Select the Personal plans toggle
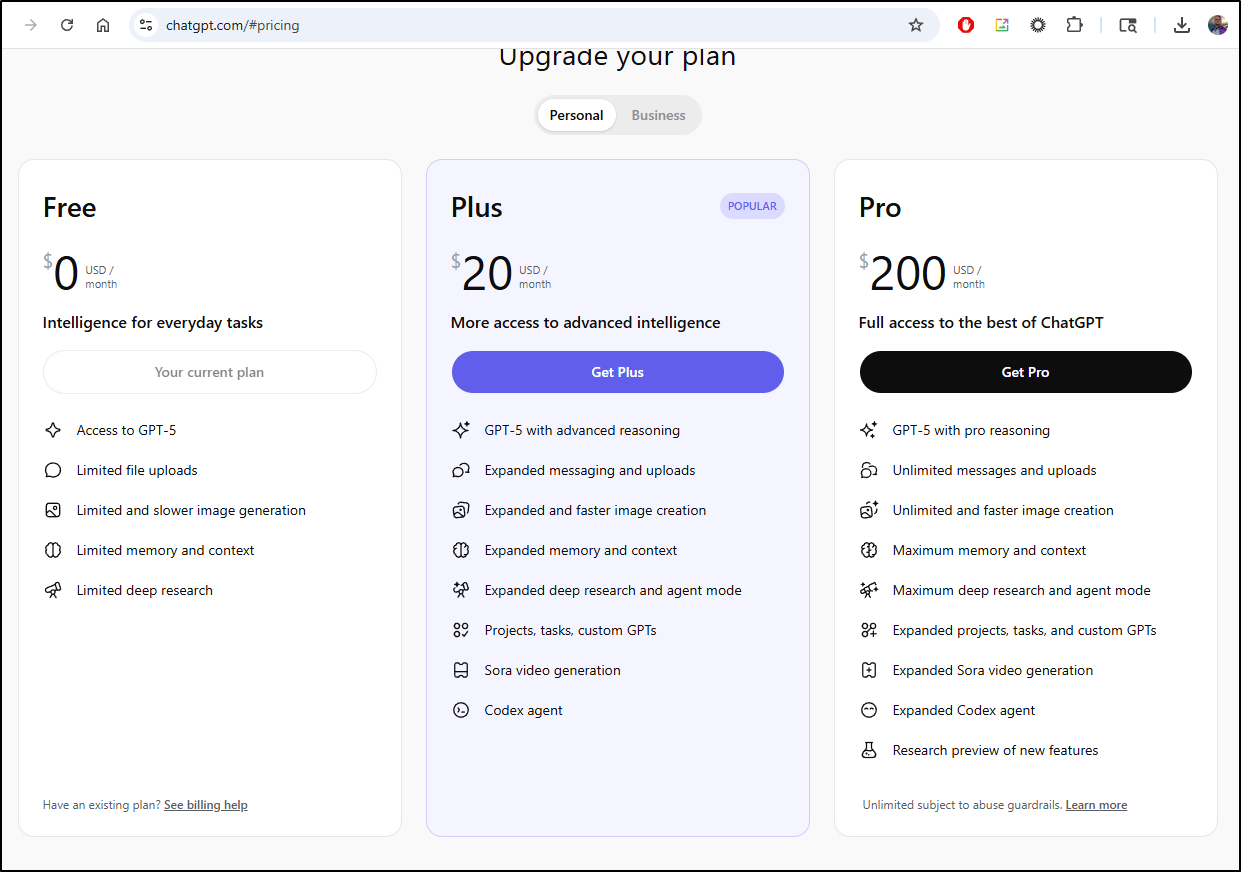The image size is (1241, 872). tap(576, 115)
